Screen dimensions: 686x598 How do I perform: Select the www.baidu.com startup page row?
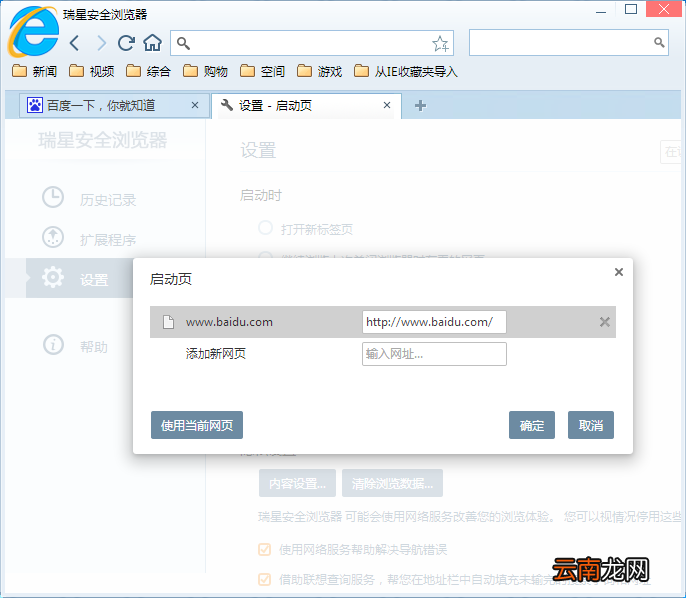[x=383, y=322]
